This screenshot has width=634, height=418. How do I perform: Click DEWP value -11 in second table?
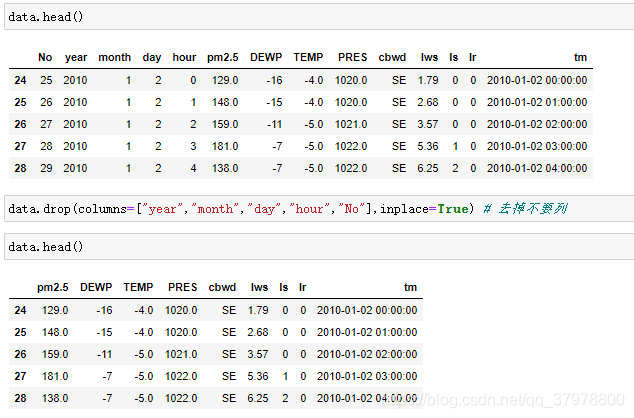pos(105,354)
